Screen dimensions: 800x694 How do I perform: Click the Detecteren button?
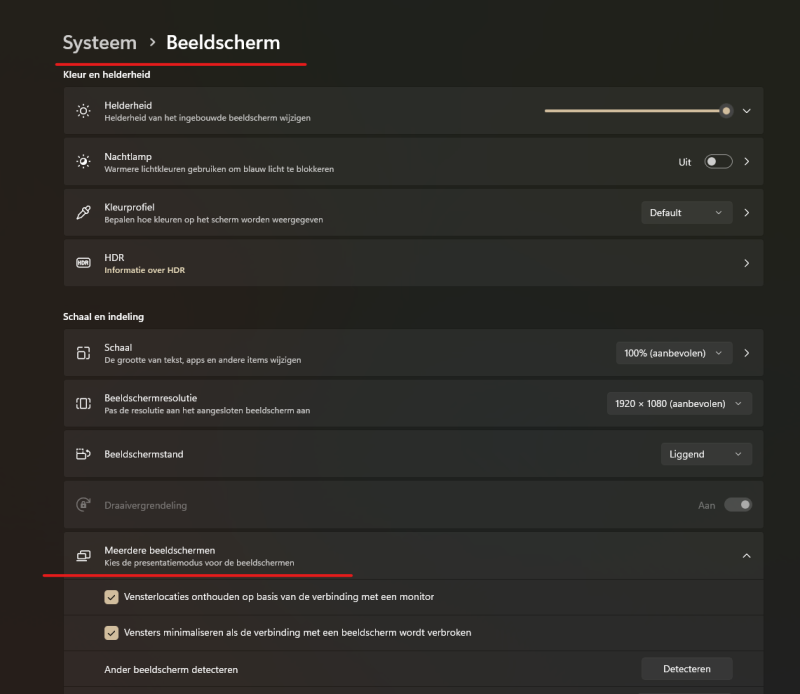(x=687, y=669)
